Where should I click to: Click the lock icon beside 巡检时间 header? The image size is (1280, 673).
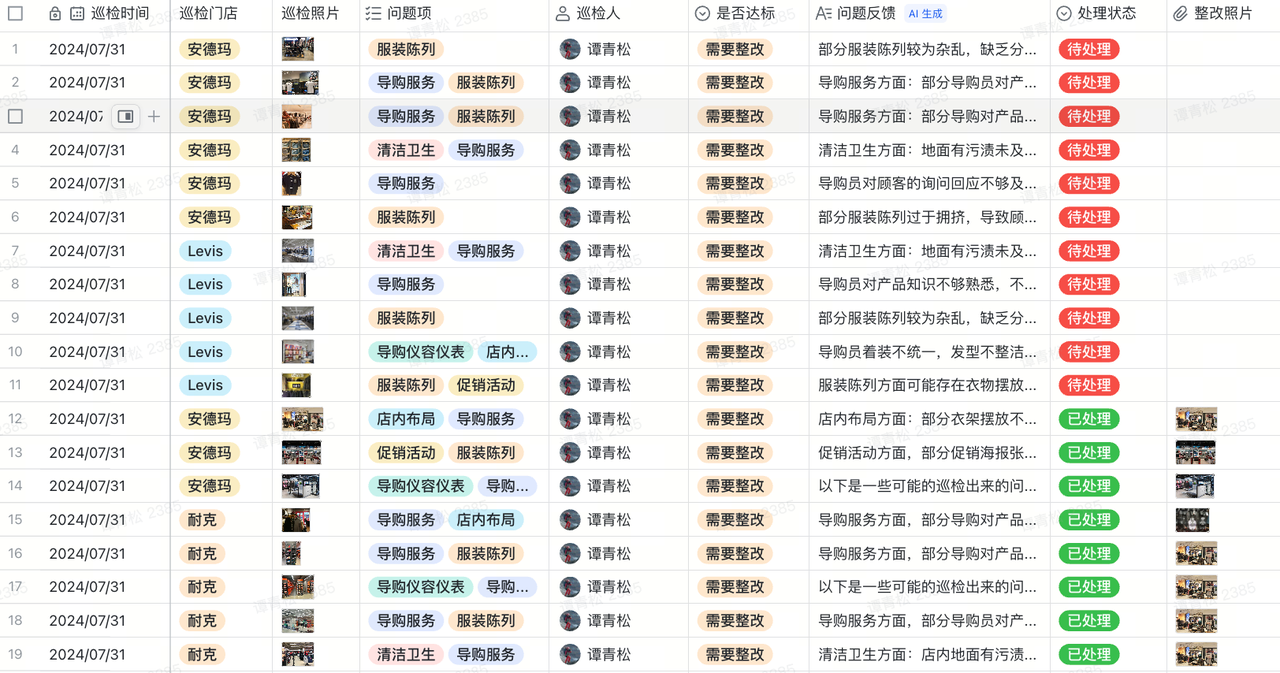pyautogui.click(x=55, y=14)
